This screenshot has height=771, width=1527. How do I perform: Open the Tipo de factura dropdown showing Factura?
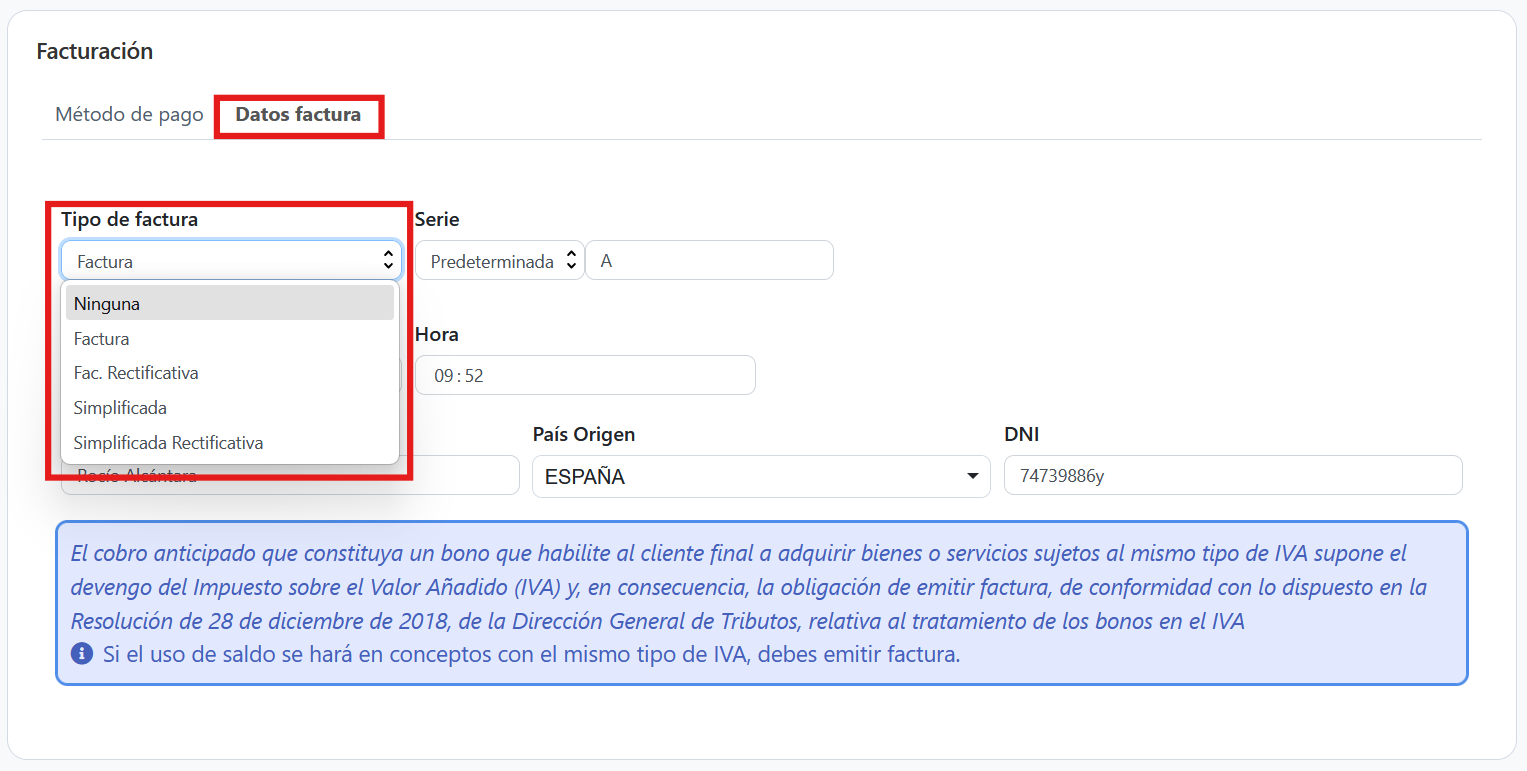coord(231,261)
